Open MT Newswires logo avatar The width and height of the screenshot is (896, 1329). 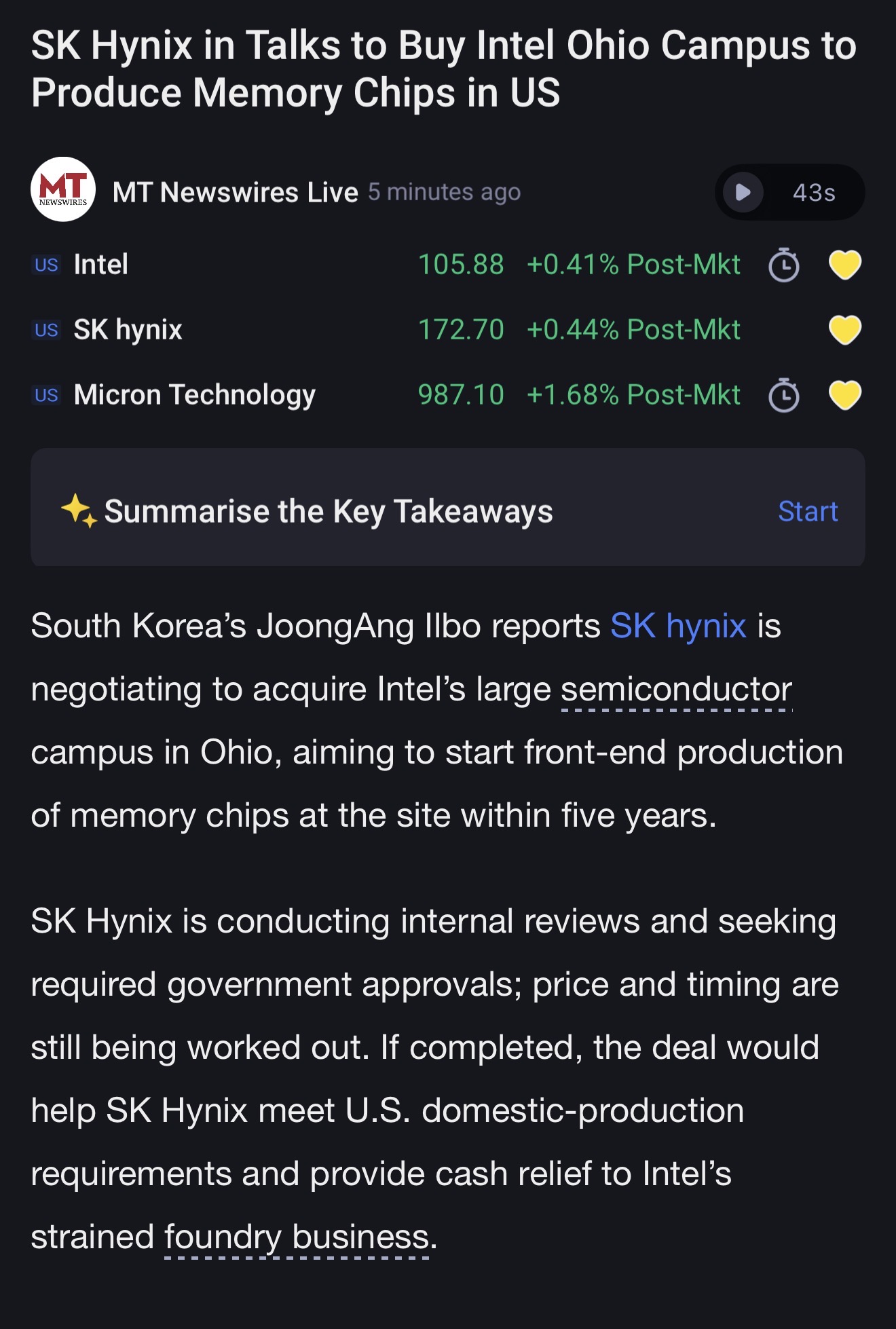tap(63, 189)
